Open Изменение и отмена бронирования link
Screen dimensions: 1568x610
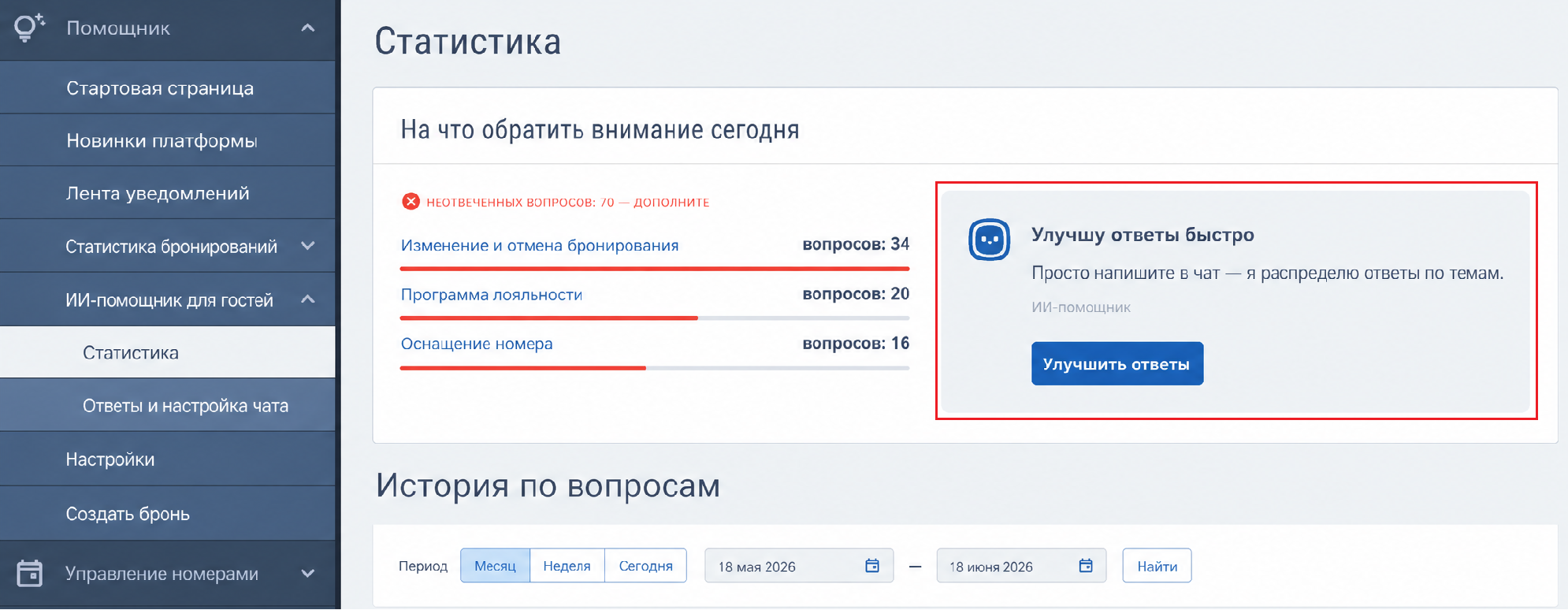click(x=540, y=245)
